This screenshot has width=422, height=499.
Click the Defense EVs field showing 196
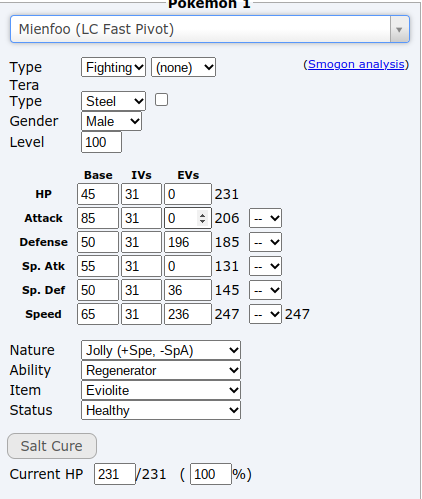click(x=188, y=242)
